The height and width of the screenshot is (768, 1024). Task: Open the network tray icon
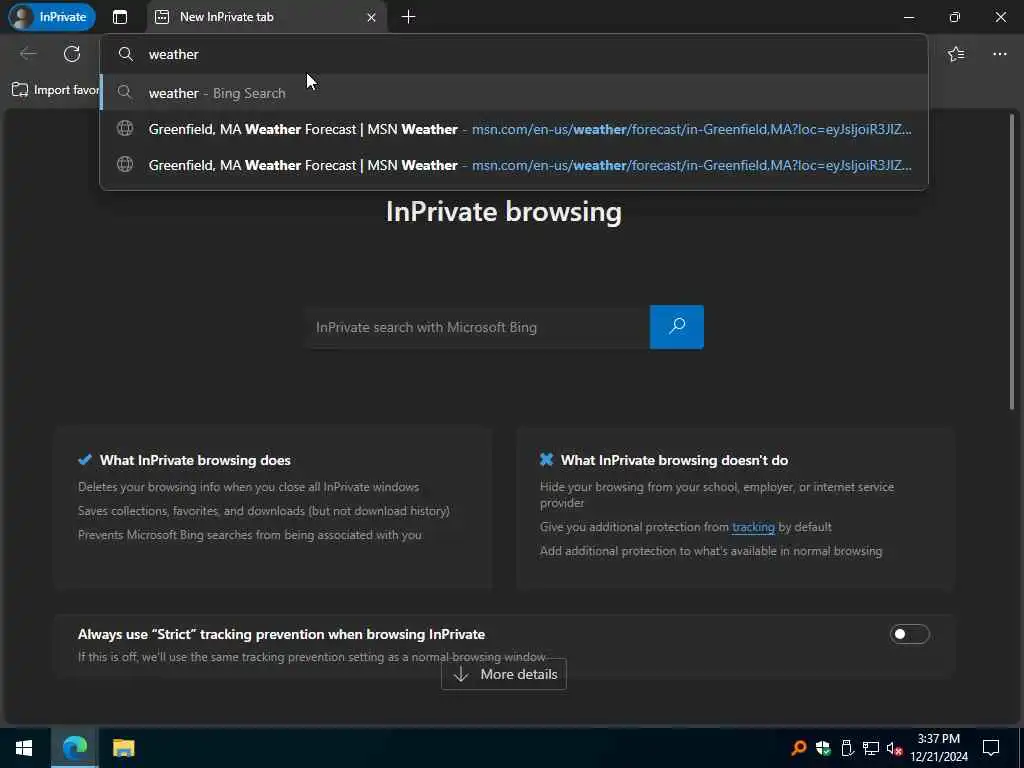pos(871,748)
